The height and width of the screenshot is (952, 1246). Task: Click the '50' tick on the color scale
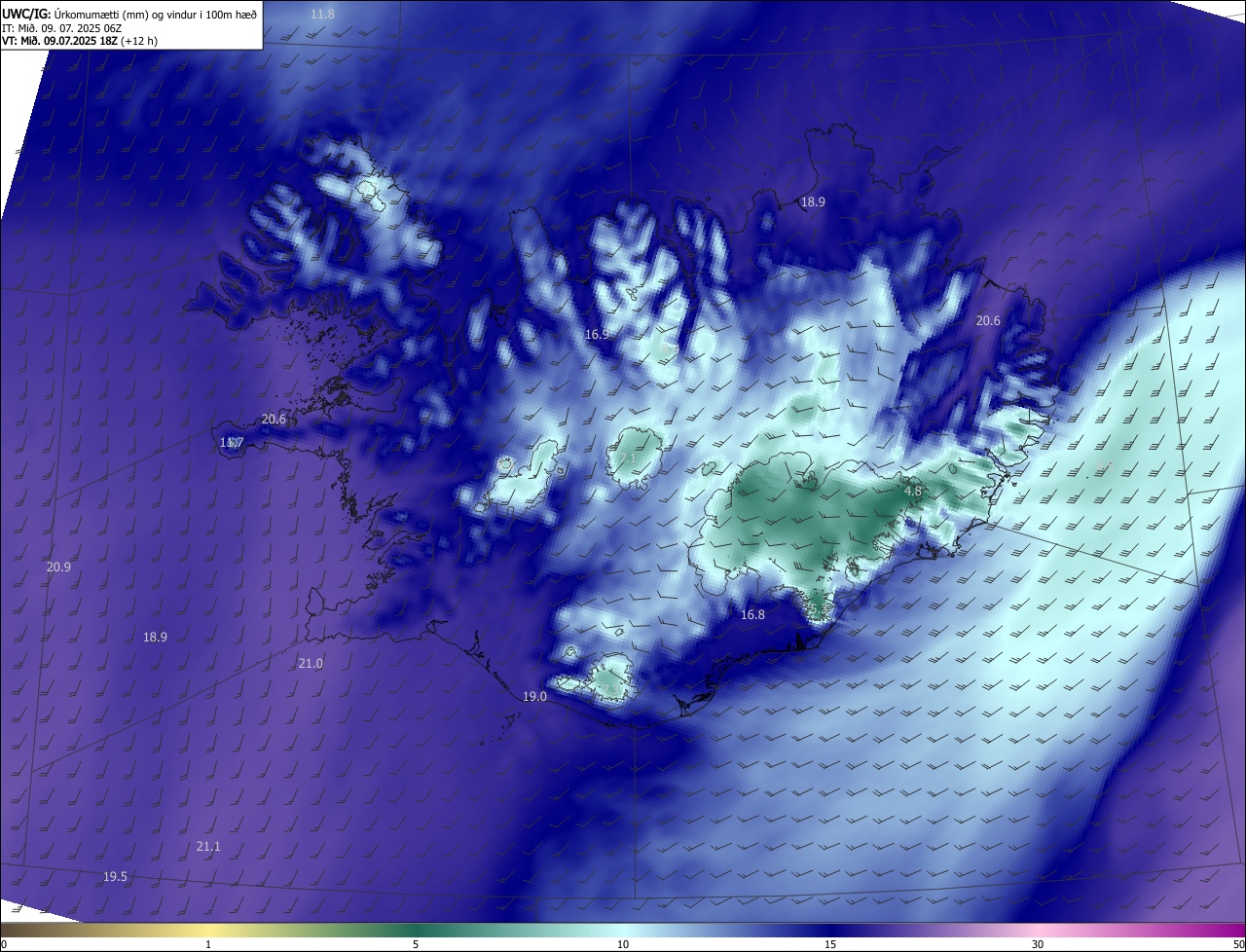tap(1238, 944)
